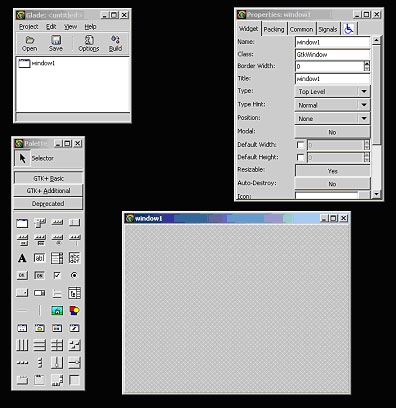Pick the Horizontal Box widget (three columns icon)

tap(22, 345)
